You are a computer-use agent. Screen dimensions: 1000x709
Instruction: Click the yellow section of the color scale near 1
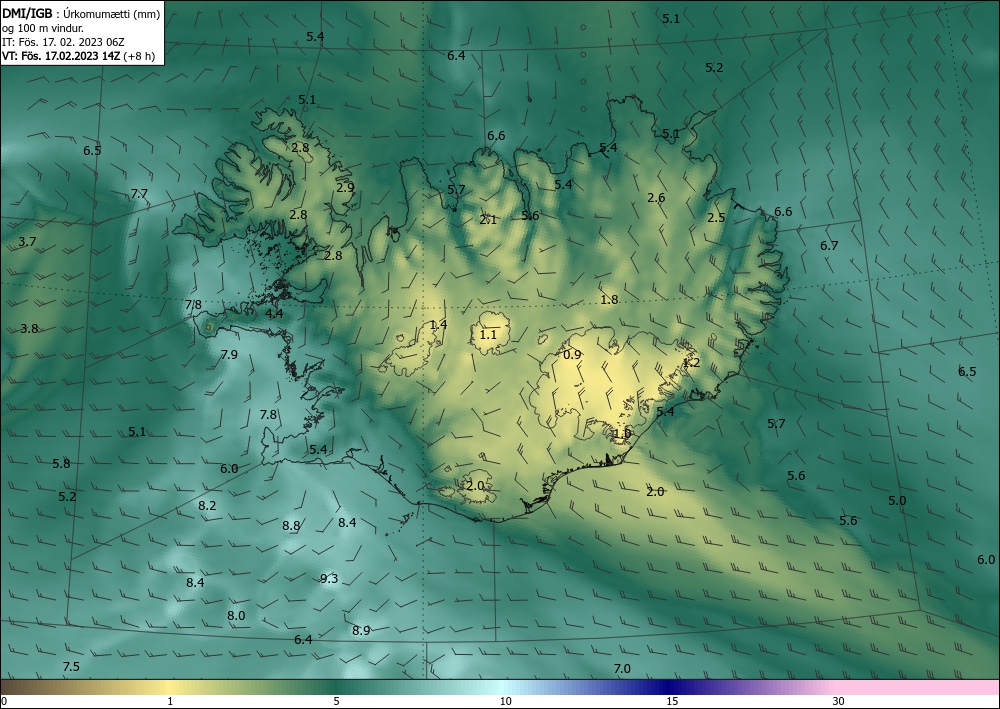click(170, 687)
